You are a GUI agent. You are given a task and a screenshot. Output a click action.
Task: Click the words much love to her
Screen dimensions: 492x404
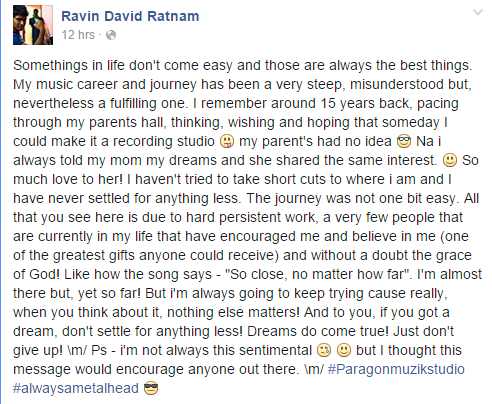pyautogui.click(x=68, y=180)
